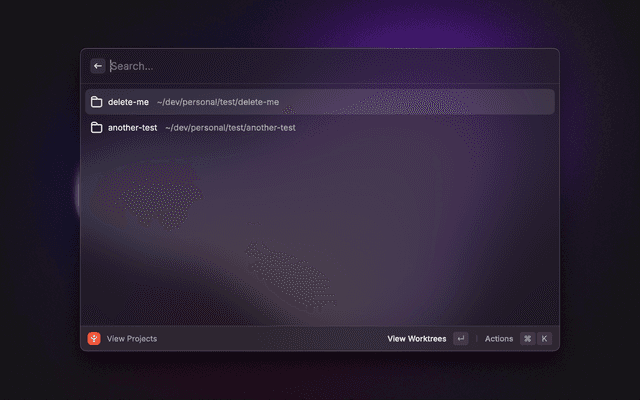This screenshot has height=400, width=640.
Task: Click the Command key symbol icon
Action: pos(527,339)
